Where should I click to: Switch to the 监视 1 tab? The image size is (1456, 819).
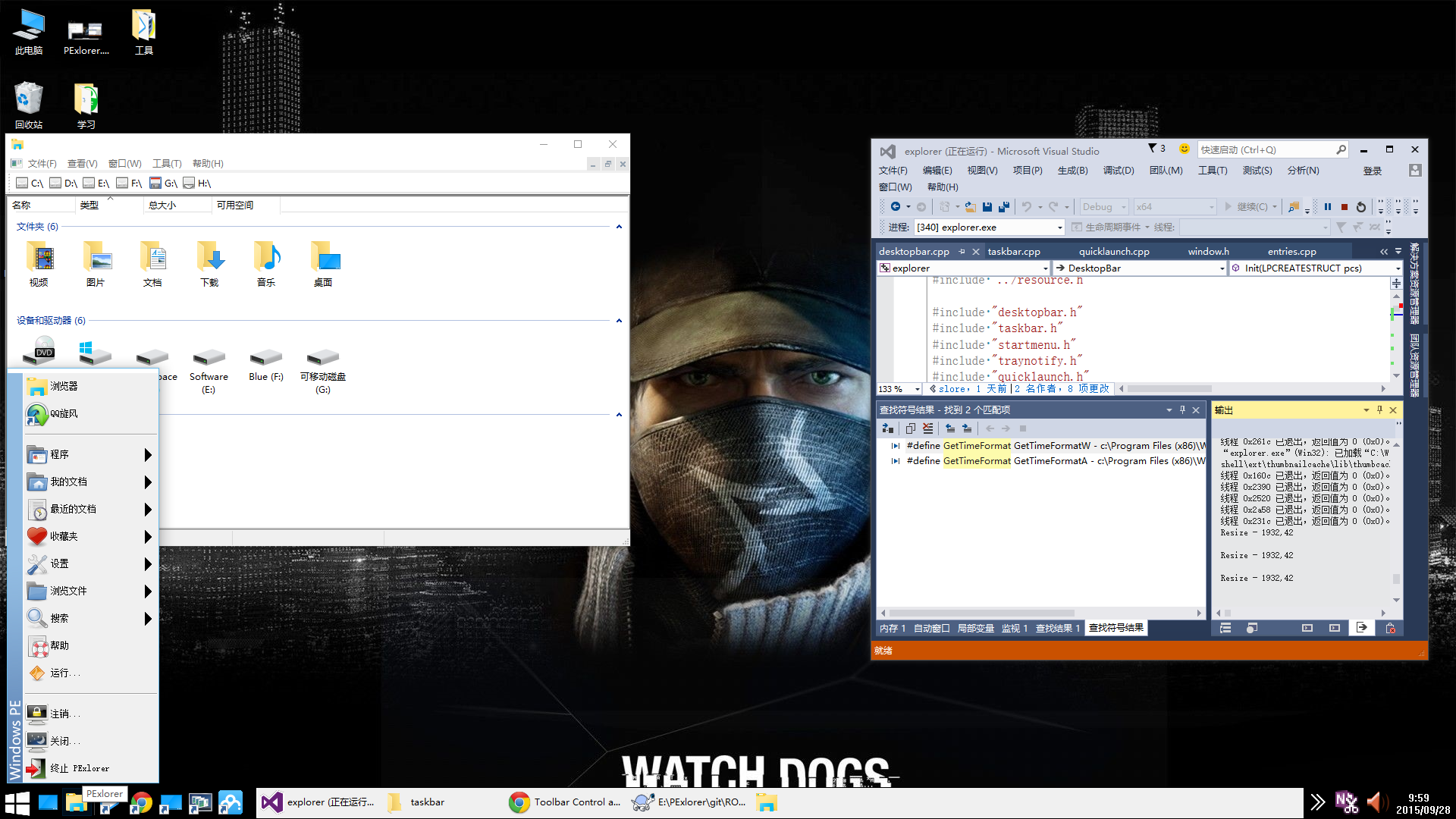point(1014,628)
